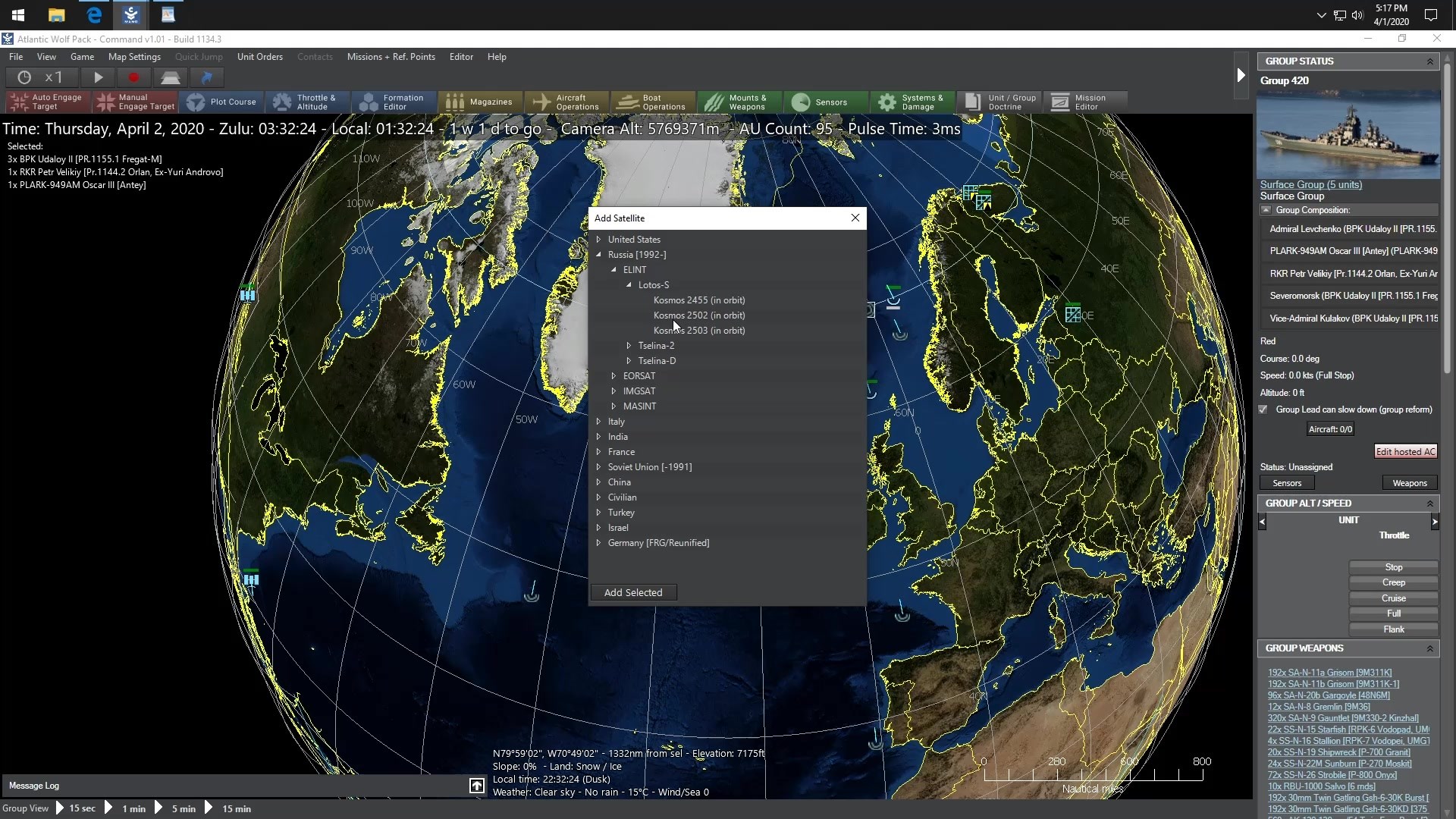Set throttle to Stop
This screenshot has width=1456, height=819.
pyautogui.click(x=1394, y=567)
